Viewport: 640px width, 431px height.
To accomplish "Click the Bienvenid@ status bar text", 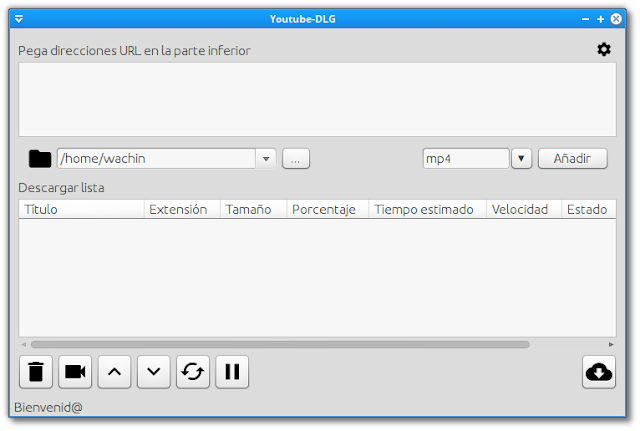I will tap(48, 407).
